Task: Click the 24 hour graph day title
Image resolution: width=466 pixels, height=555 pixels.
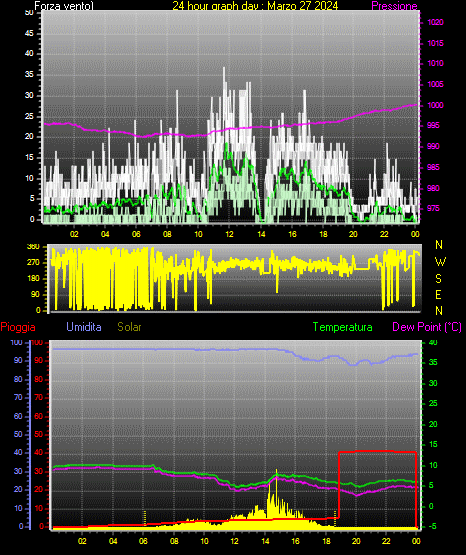Action: click(255, 6)
